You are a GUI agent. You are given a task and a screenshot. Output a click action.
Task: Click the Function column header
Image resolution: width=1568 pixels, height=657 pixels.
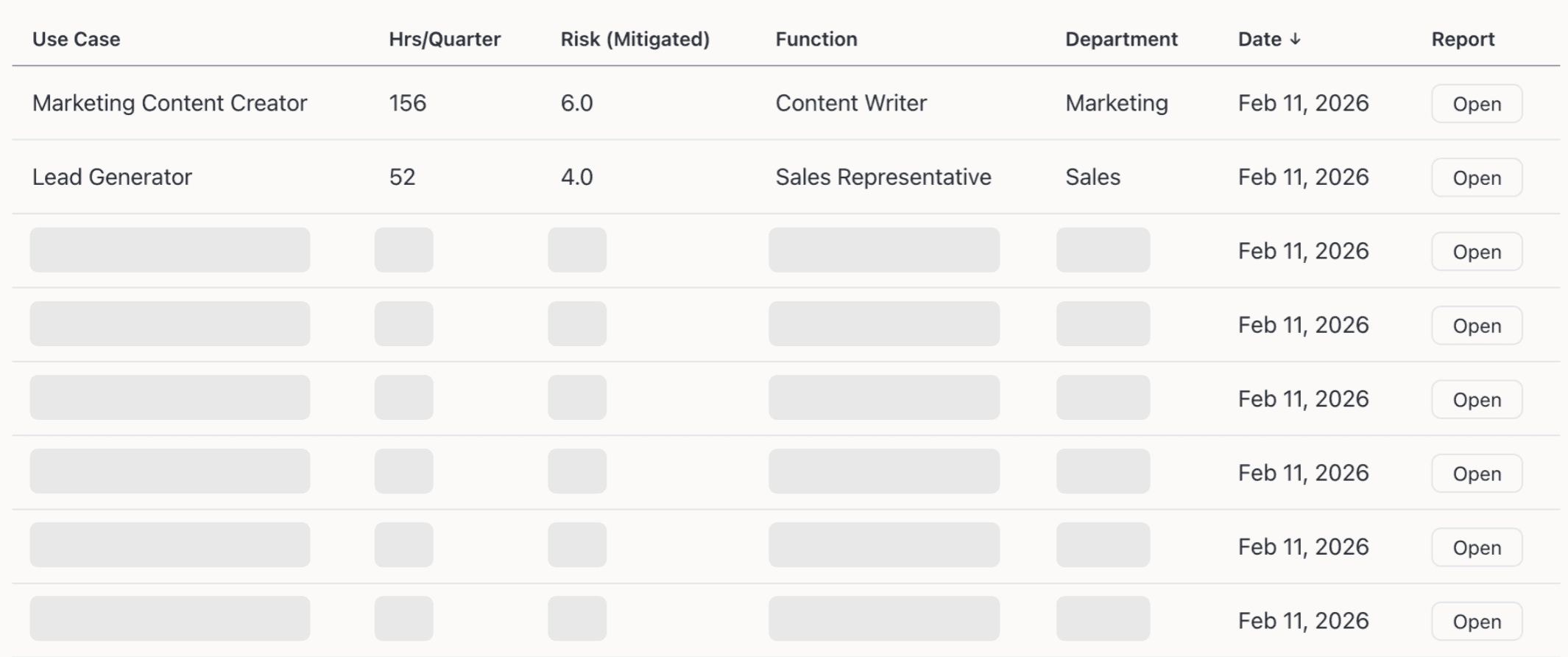point(816,39)
